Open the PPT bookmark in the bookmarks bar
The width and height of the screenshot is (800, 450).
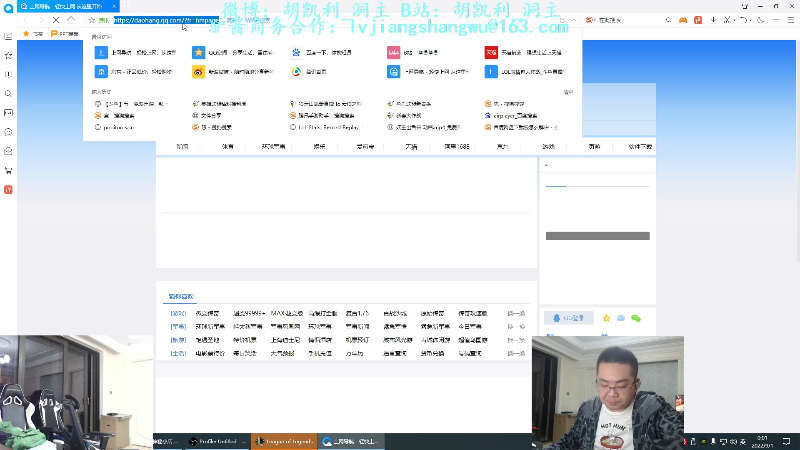[65, 34]
